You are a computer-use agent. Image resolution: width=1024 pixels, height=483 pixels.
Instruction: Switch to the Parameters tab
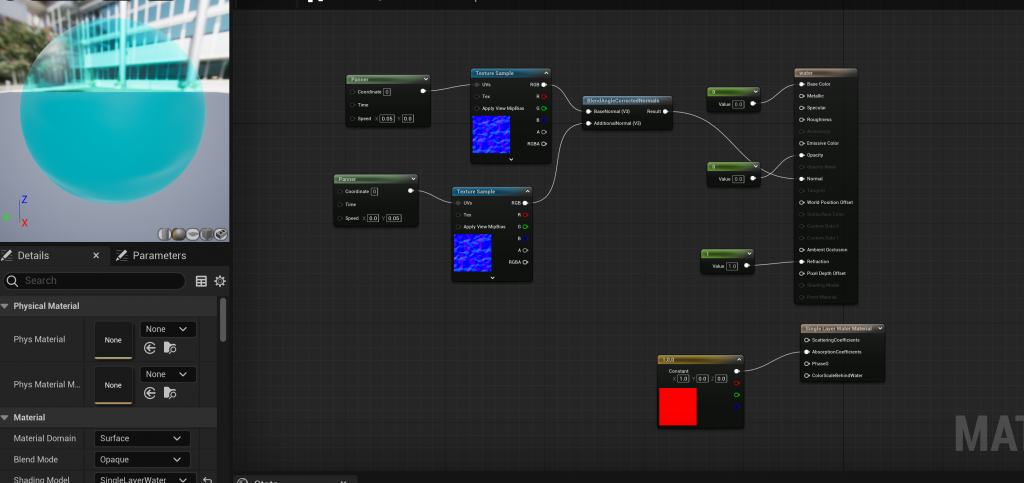point(152,256)
